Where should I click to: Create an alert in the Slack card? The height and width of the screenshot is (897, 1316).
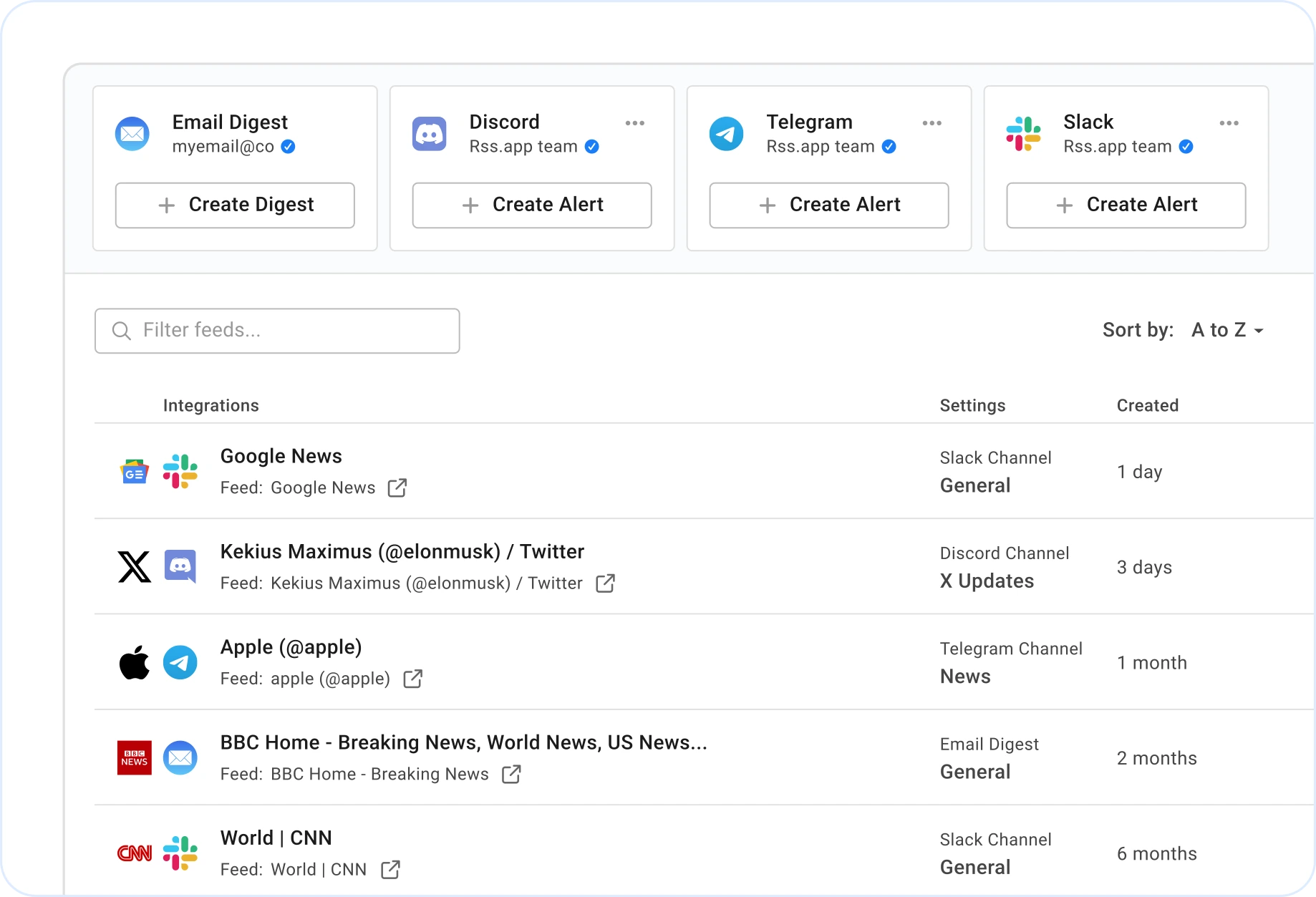tap(1126, 205)
